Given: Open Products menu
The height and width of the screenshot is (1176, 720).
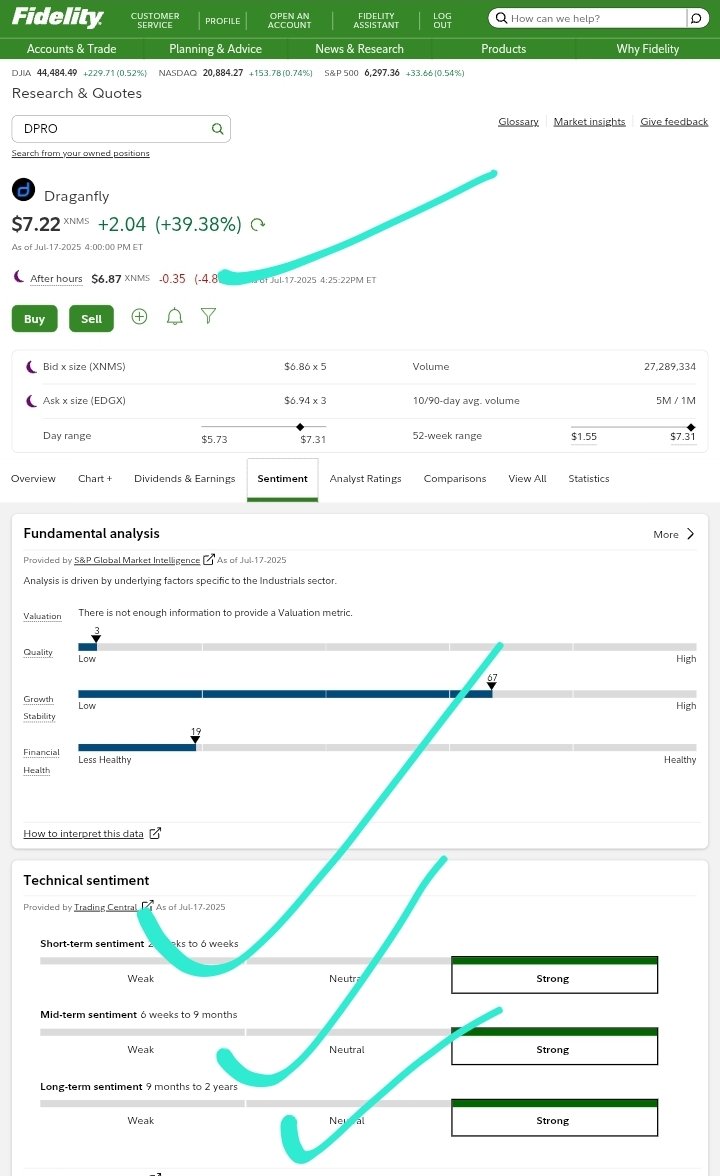Looking at the screenshot, I should click(x=503, y=49).
